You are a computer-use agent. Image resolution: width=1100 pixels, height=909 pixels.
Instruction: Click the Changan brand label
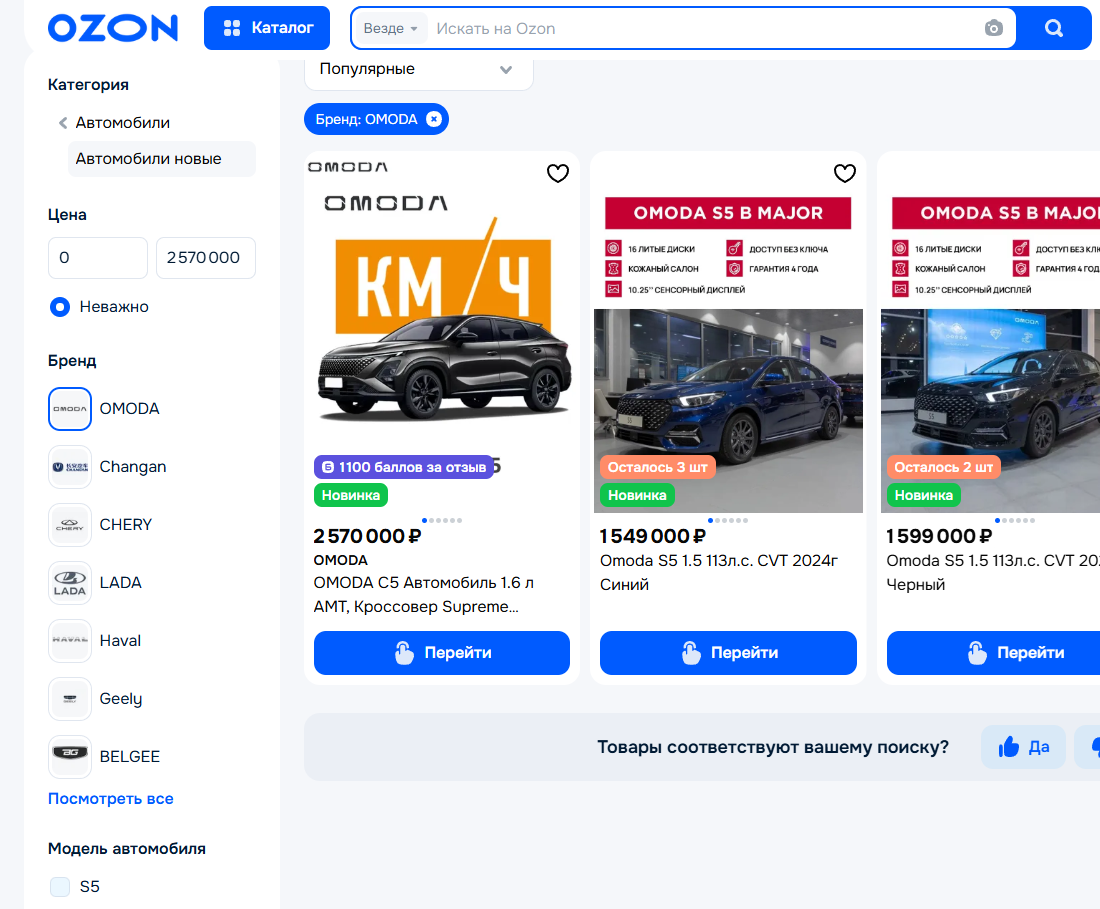pyautogui.click(x=133, y=467)
